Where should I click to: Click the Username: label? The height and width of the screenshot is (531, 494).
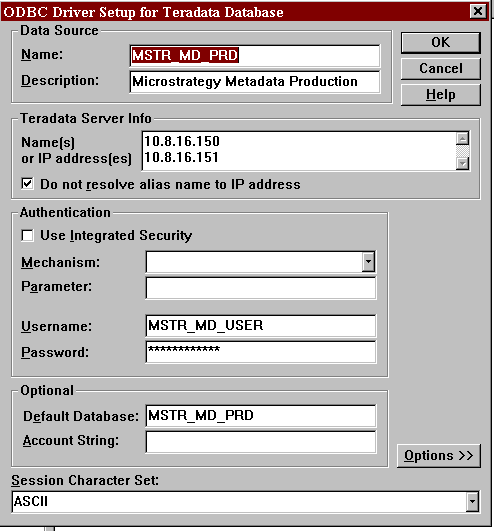click(56, 326)
